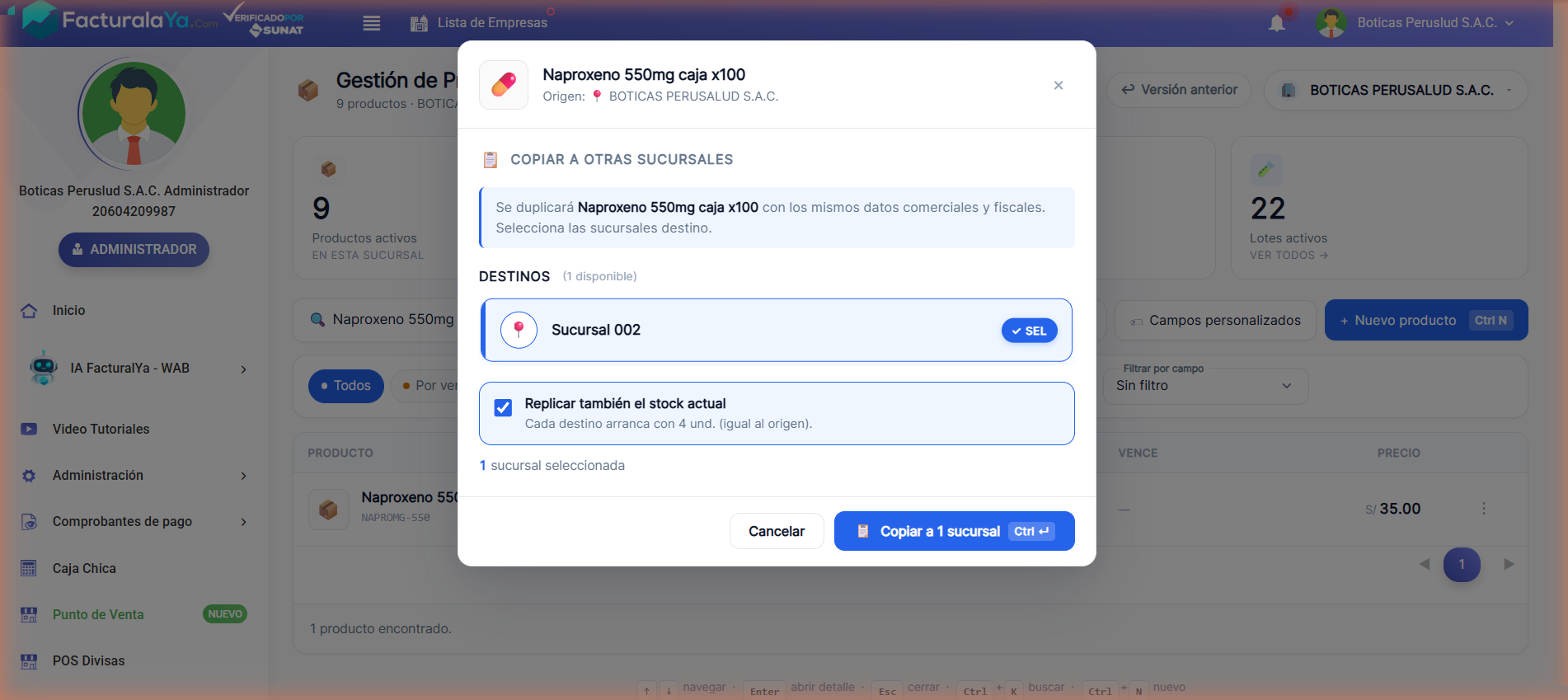Click Cancelar button

click(x=777, y=531)
